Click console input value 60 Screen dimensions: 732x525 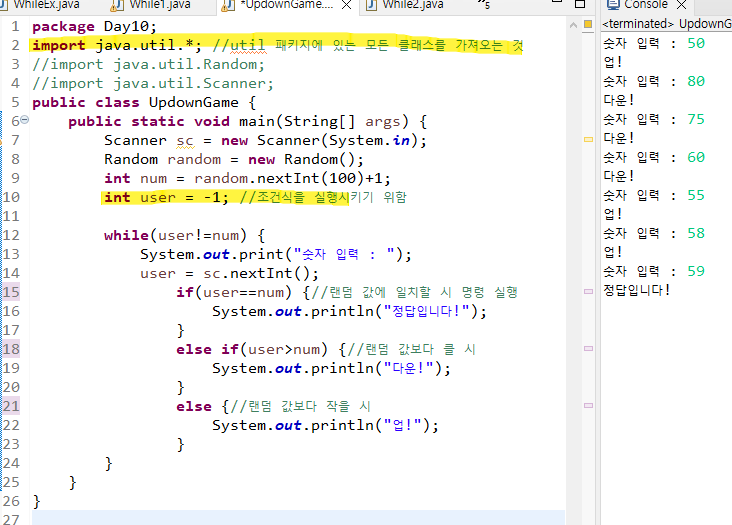tap(696, 157)
